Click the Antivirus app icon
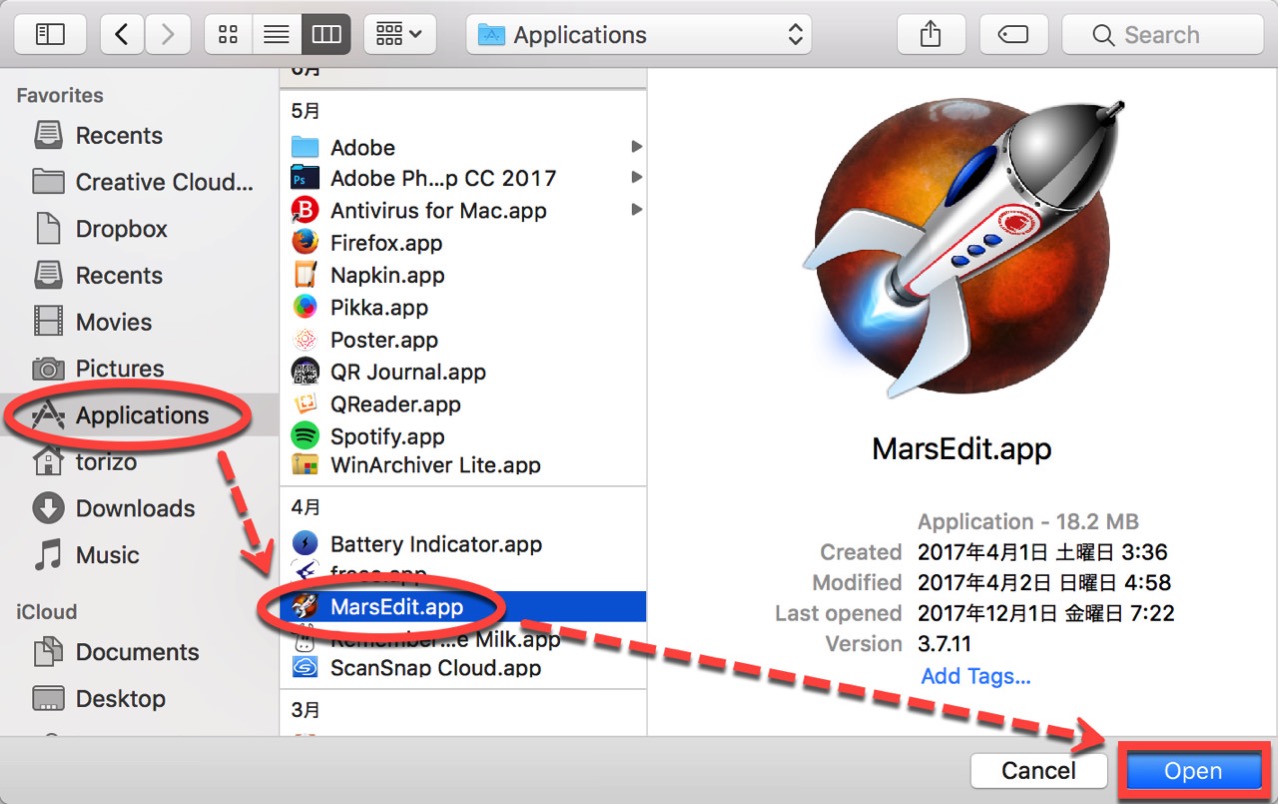 [305, 210]
